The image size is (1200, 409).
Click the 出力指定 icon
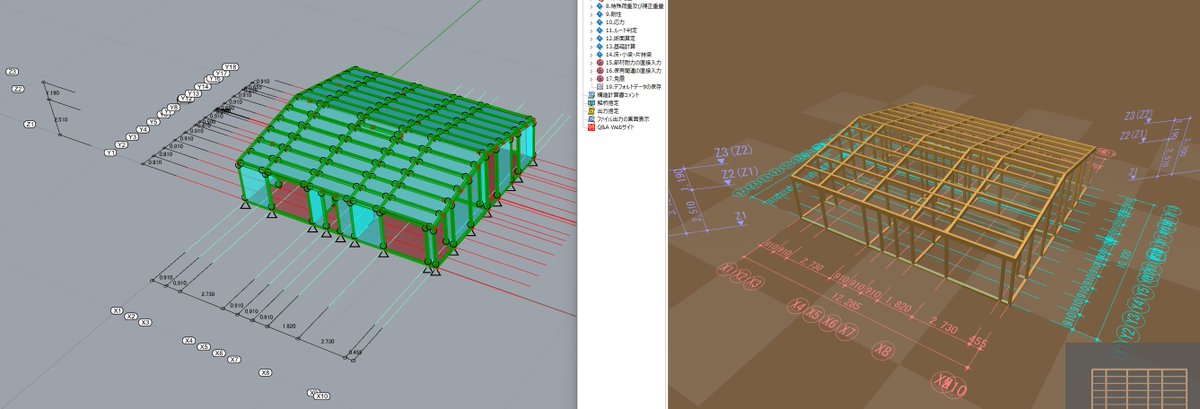pos(590,111)
